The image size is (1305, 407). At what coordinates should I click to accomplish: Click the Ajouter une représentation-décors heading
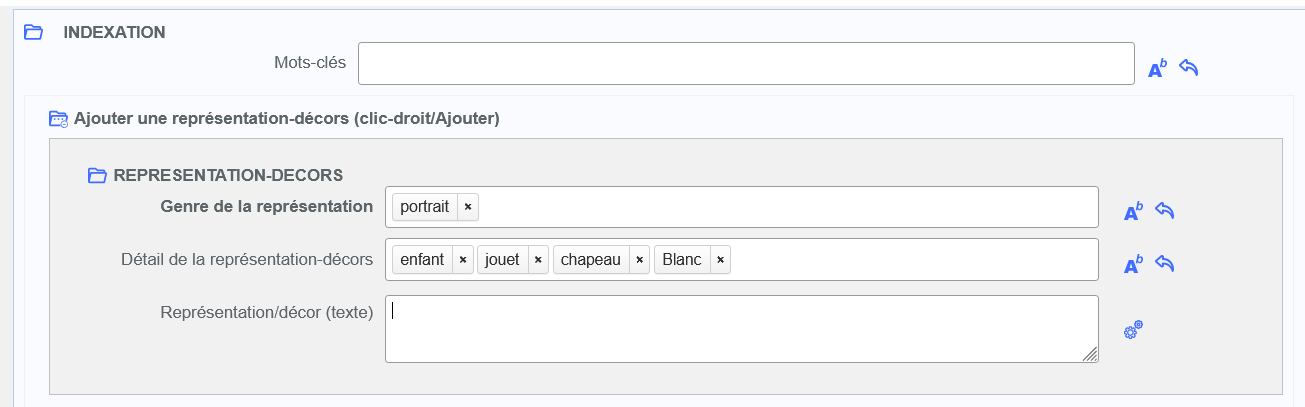point(286,118)
